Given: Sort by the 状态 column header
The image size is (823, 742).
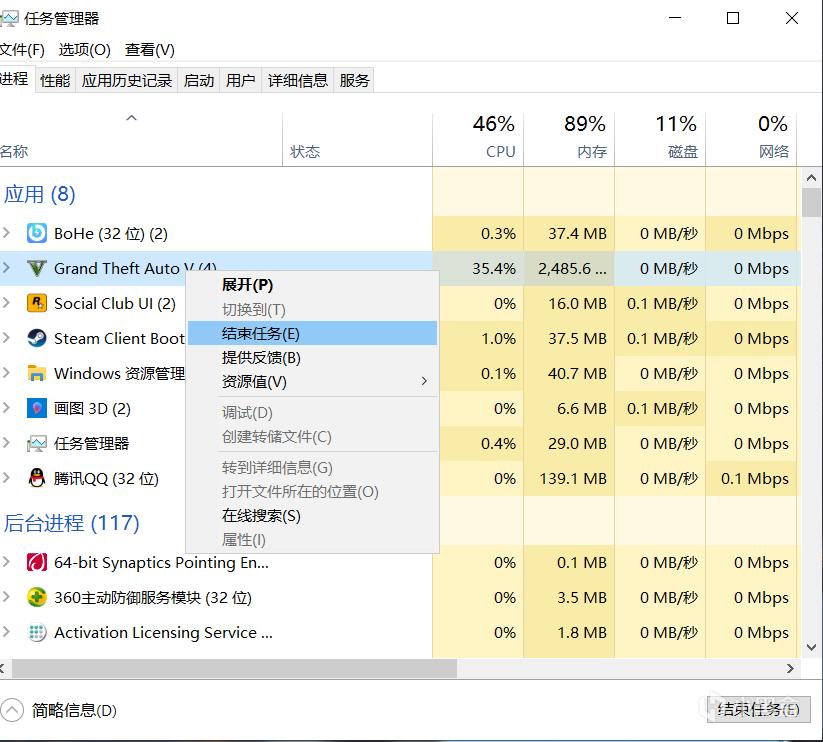Looking at the screenshot, I should 357,139.
